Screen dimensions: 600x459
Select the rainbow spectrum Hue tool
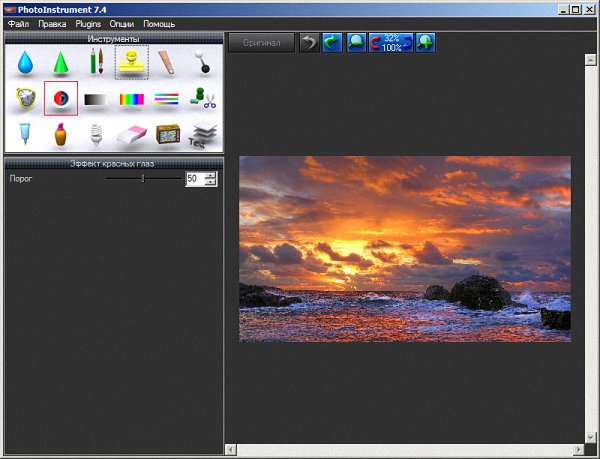pos(132,99)
